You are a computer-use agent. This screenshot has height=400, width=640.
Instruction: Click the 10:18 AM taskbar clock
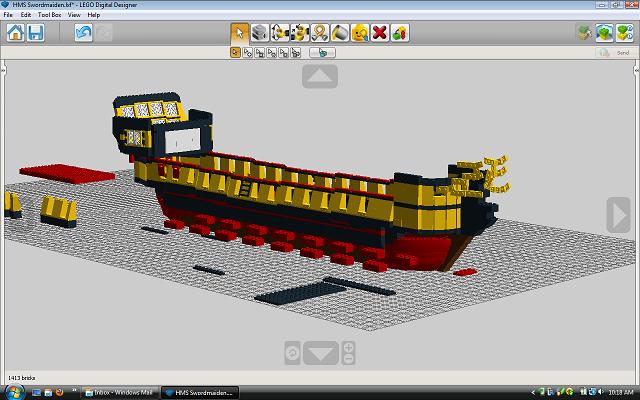point(620,392)
